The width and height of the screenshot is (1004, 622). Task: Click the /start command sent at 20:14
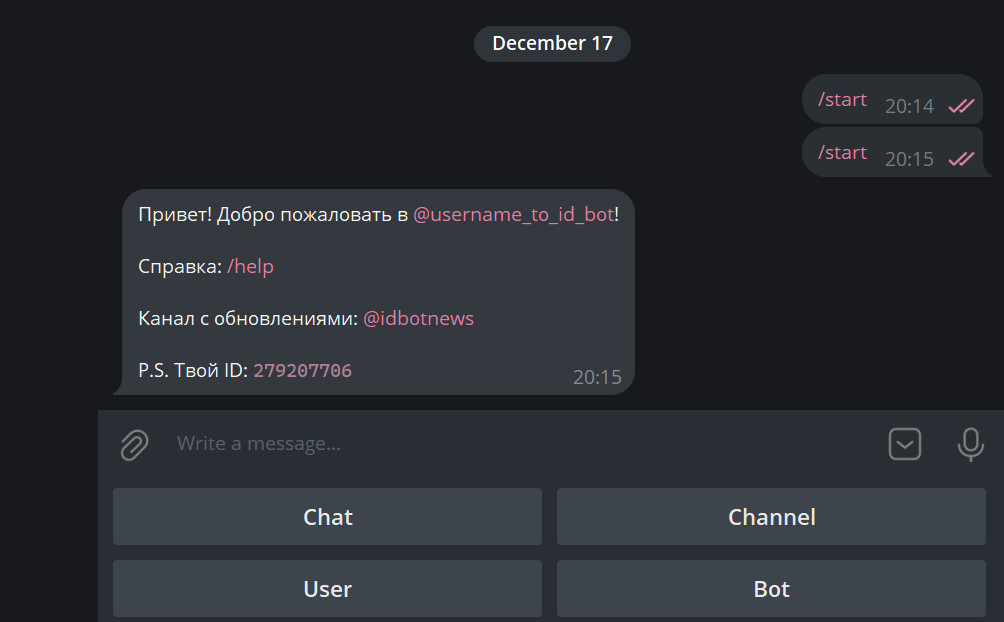point(842,100)
